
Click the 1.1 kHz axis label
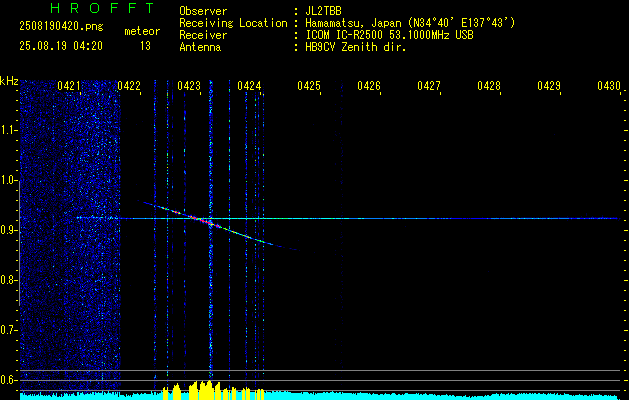pyautogui.click(x=8, y=130)
